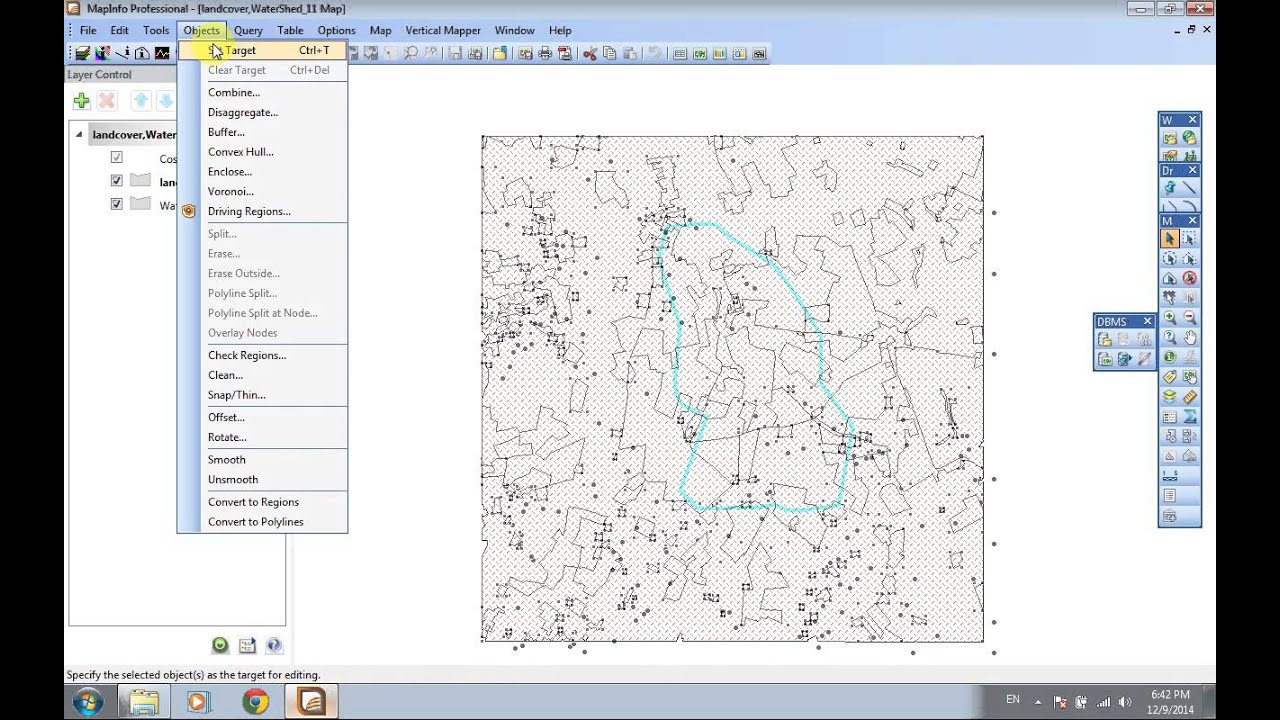Select the arrow Select tool in the Main toolbar

[1169, 239]
